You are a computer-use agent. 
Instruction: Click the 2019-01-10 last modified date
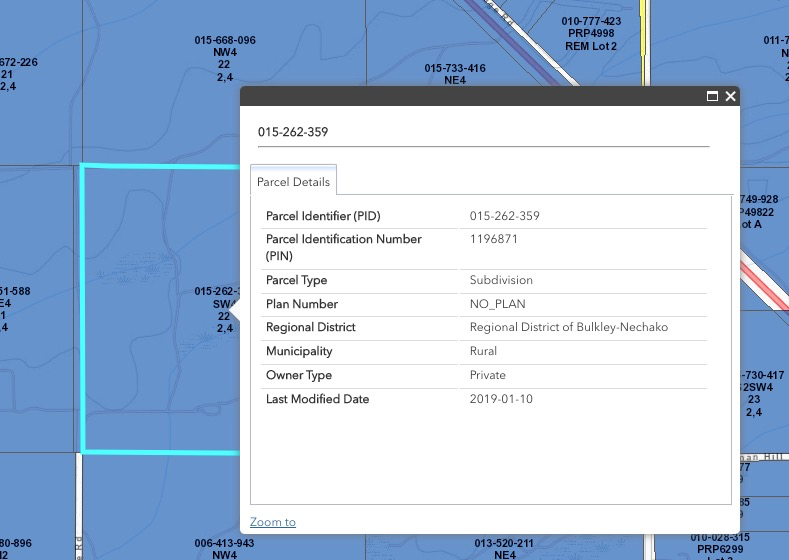point(499,400)
